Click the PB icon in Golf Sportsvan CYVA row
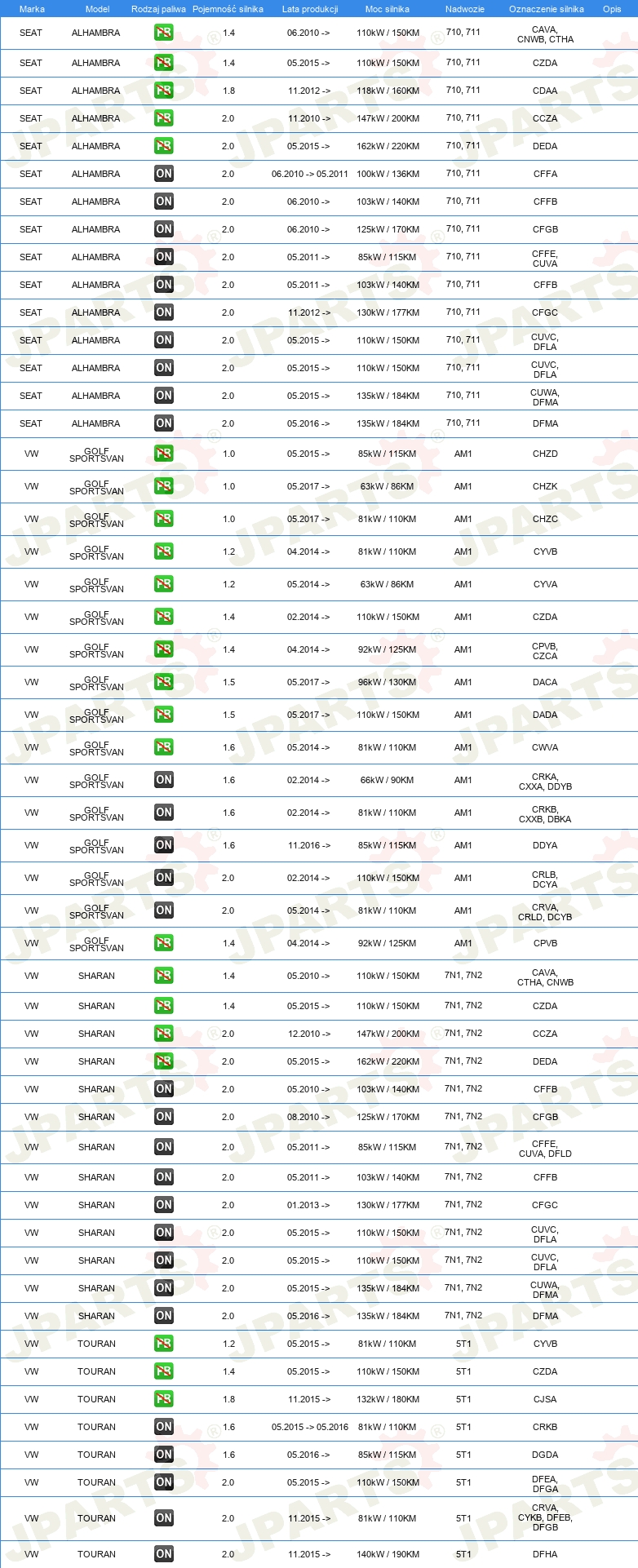Viewport: 638px width, 1568px height. [164, 584]
